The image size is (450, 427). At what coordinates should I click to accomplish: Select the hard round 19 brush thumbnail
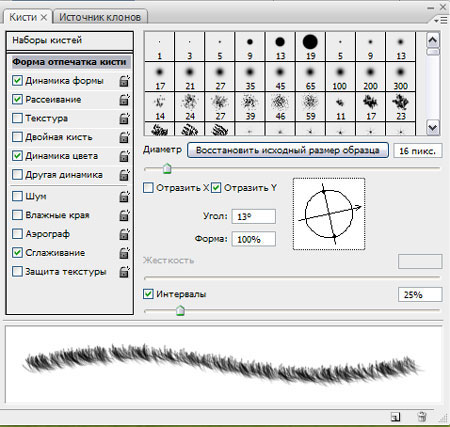pyautogui.click(x=310, y=46)
